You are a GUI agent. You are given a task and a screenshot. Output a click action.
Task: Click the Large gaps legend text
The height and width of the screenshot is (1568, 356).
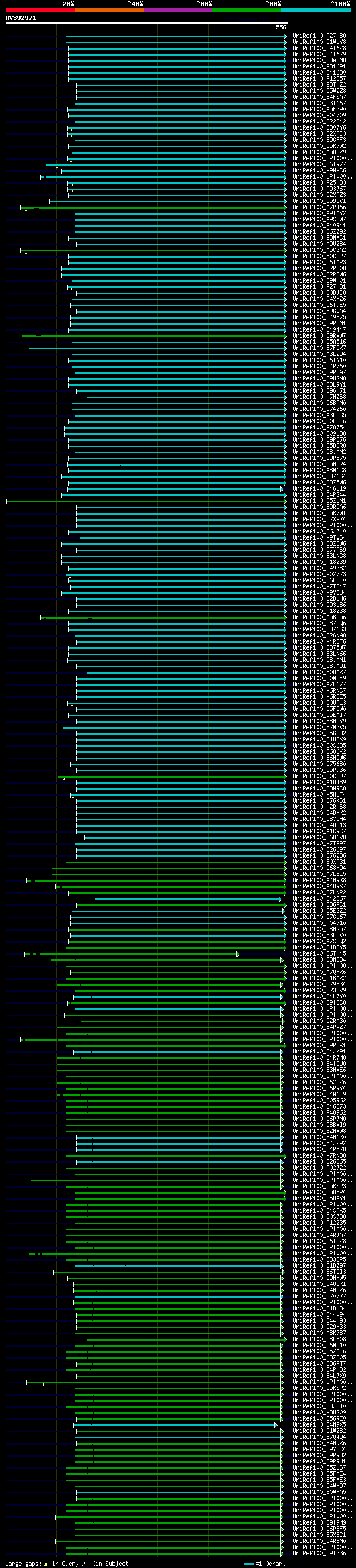coord(68,1564)
